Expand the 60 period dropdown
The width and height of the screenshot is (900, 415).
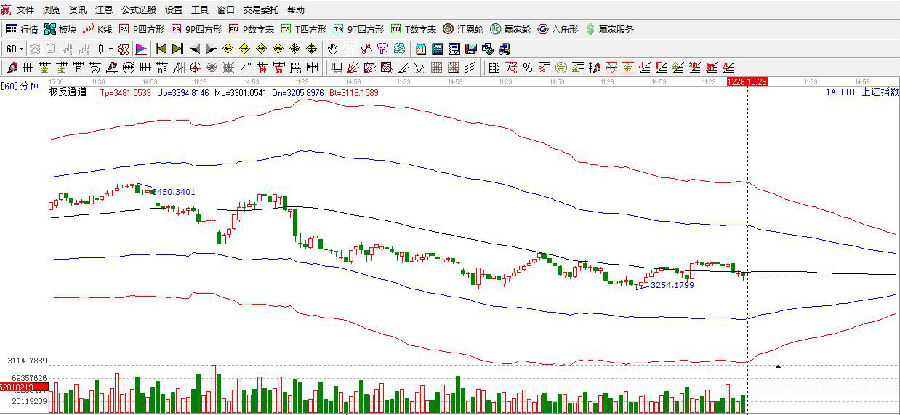click(x=15, y=48)
